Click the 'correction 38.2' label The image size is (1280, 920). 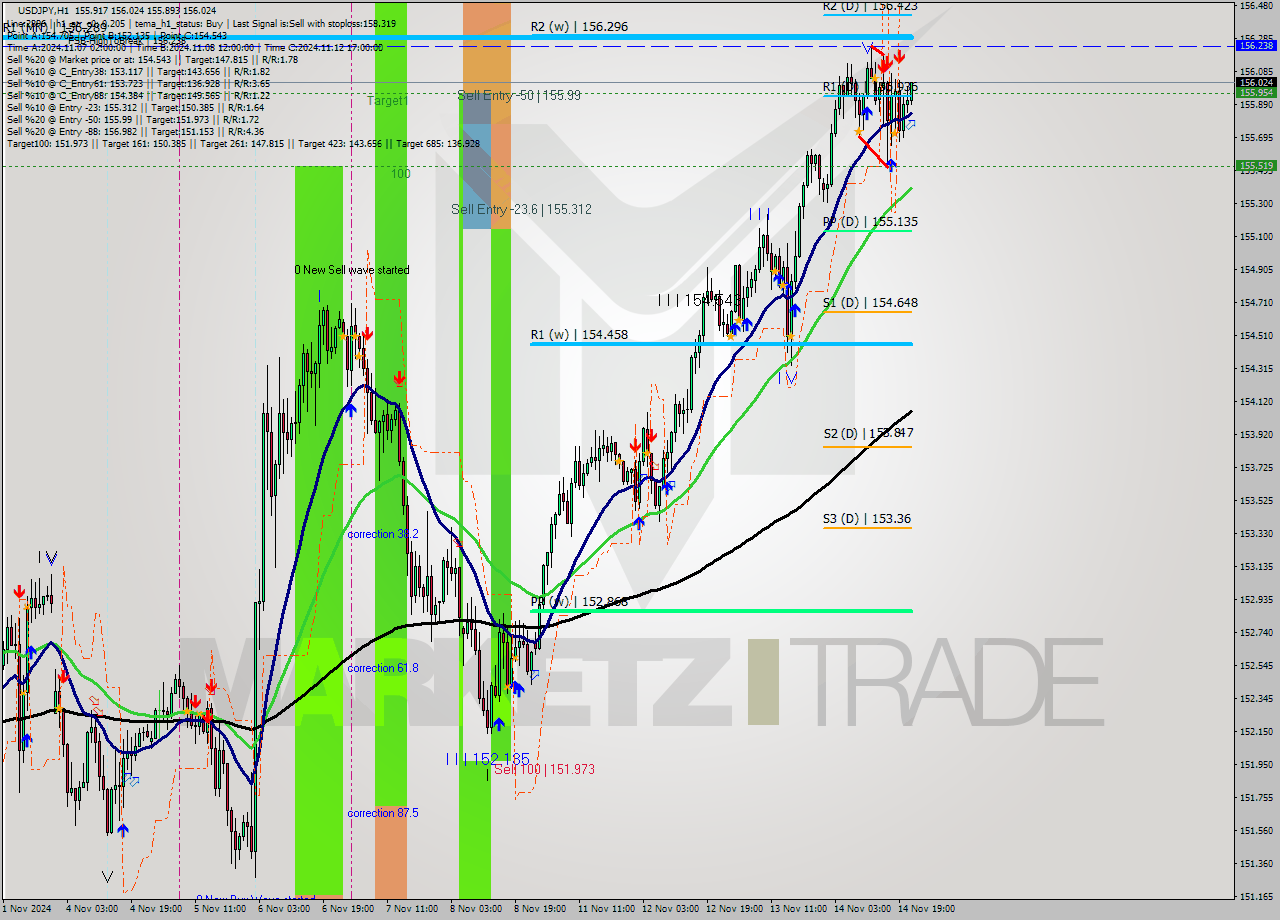tap(383, 534)
